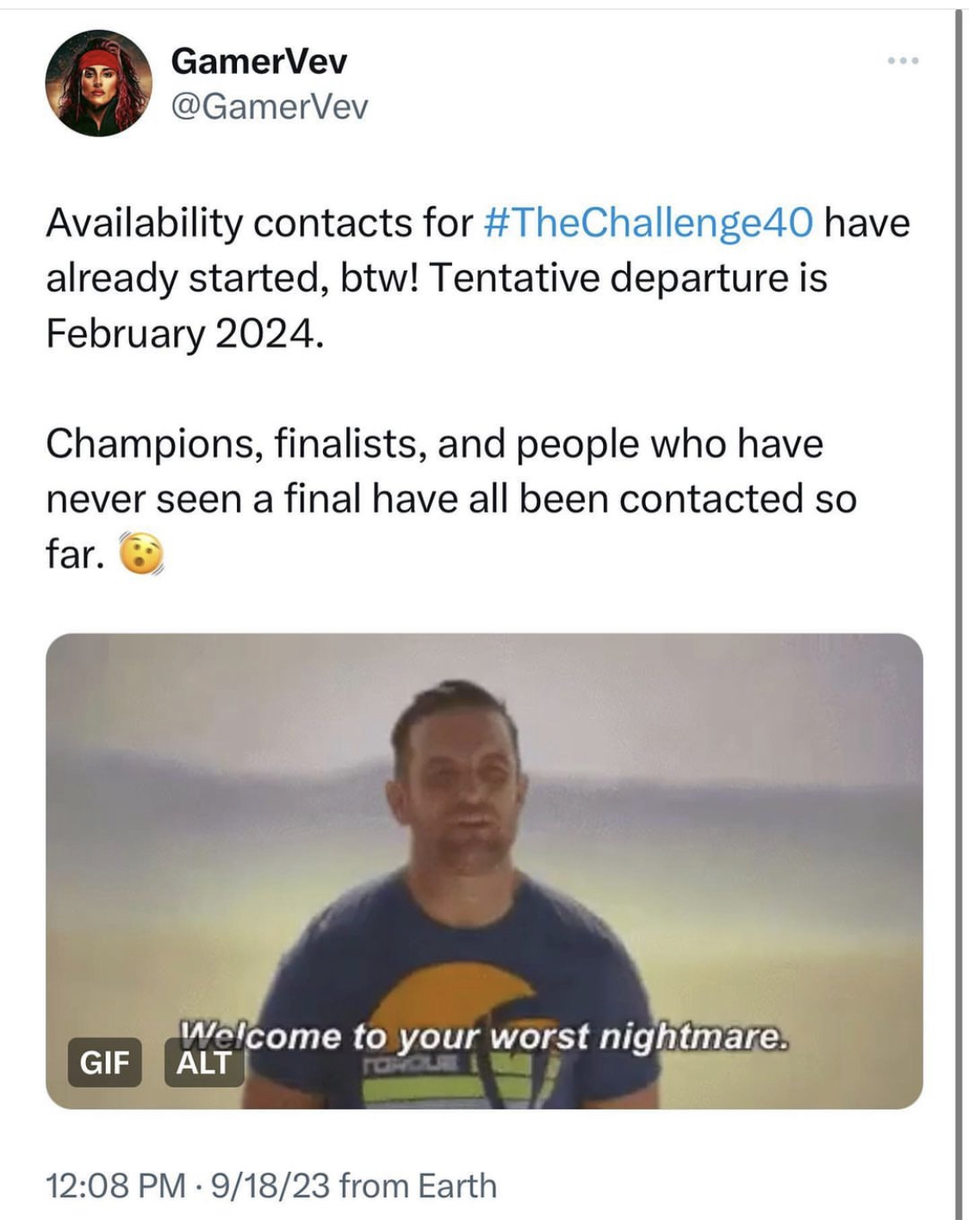Click the GIF badge on the media

(x=104, y=1062)
